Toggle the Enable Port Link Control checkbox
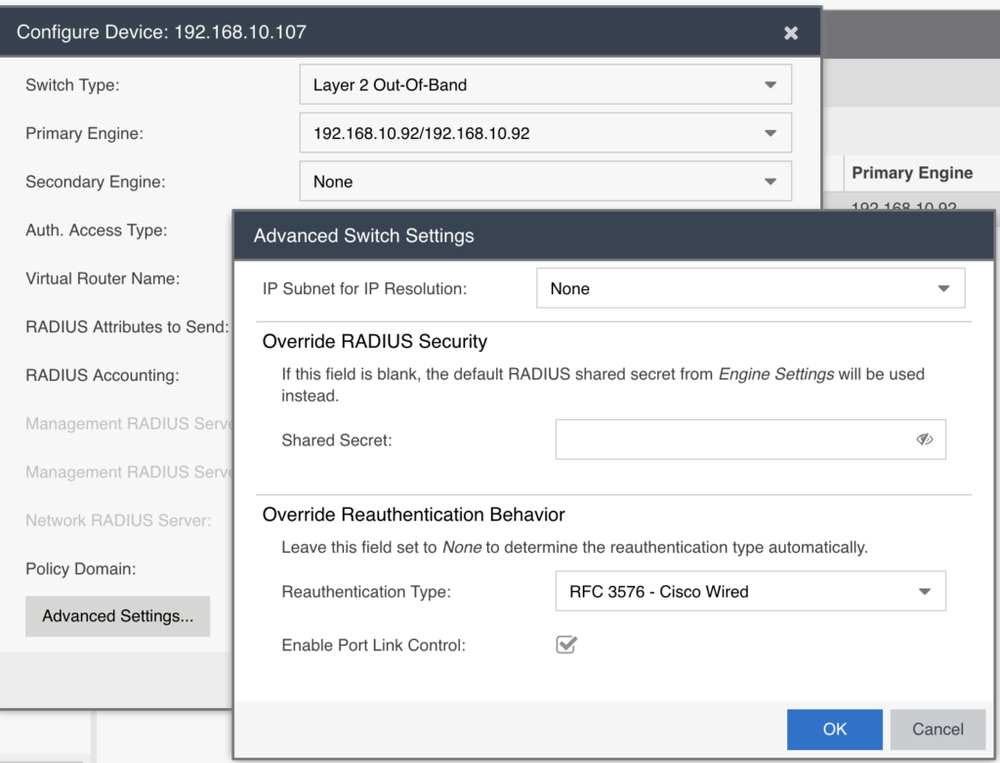 tap(566, 644)
